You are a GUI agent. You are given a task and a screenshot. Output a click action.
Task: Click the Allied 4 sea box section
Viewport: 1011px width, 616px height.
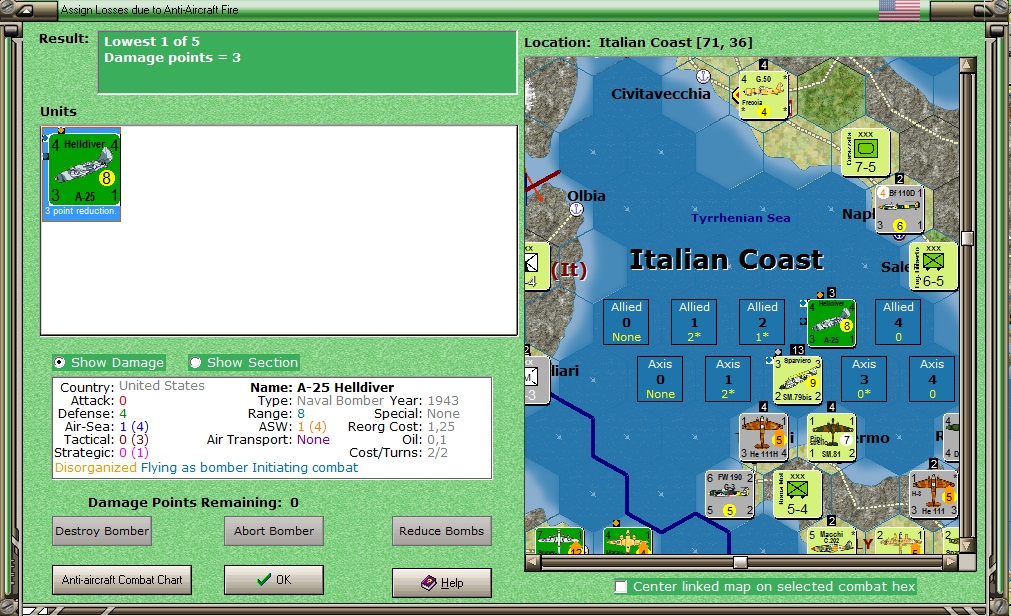898,322
